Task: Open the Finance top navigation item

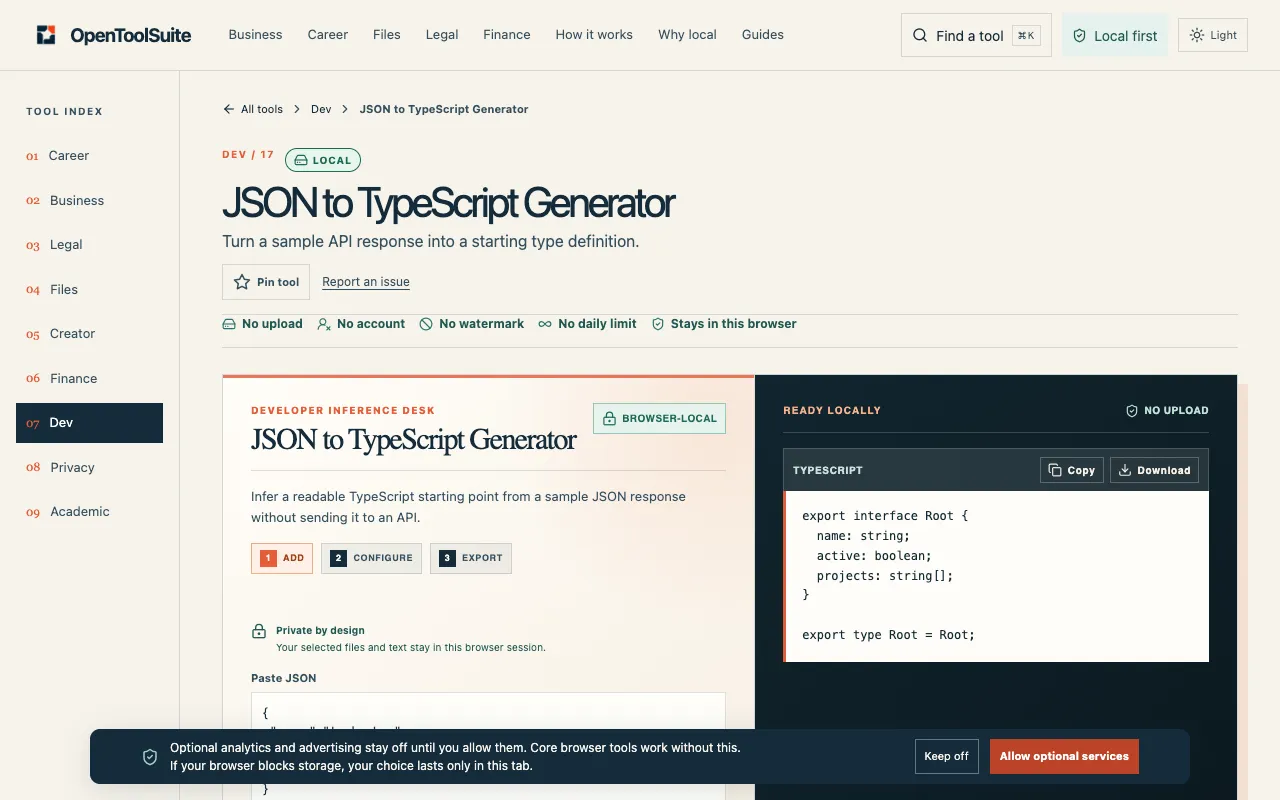Action: click(x=507, y=34)
